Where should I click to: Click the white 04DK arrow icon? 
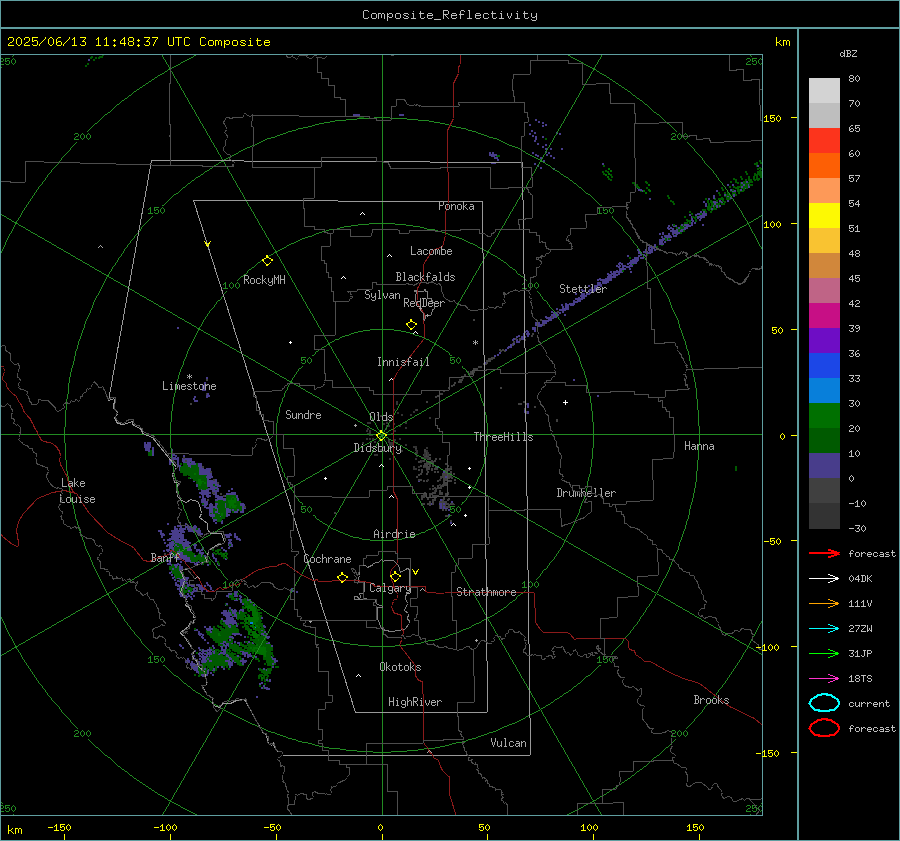click(824, 579)
